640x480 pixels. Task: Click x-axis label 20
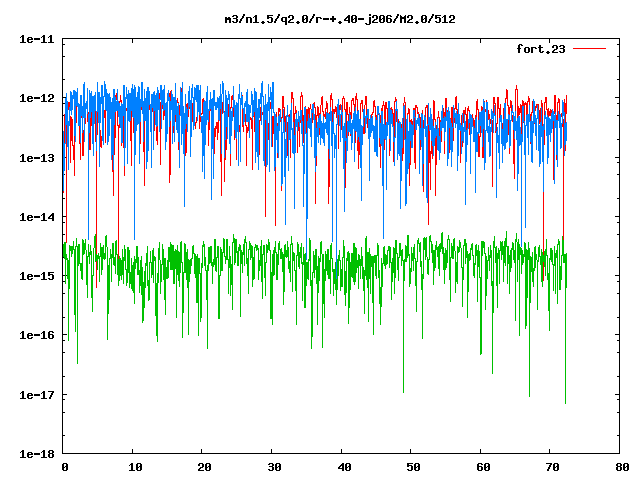pos(204,467)
